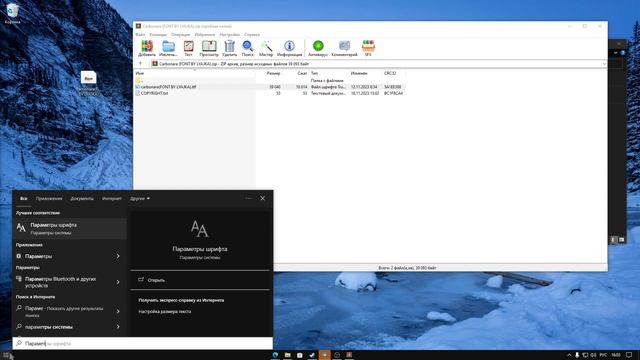Click the Добавить (Add) toolbar icon
Image resolution: width=640 pixels, height=360 pixels.
[x=147, y=48]
